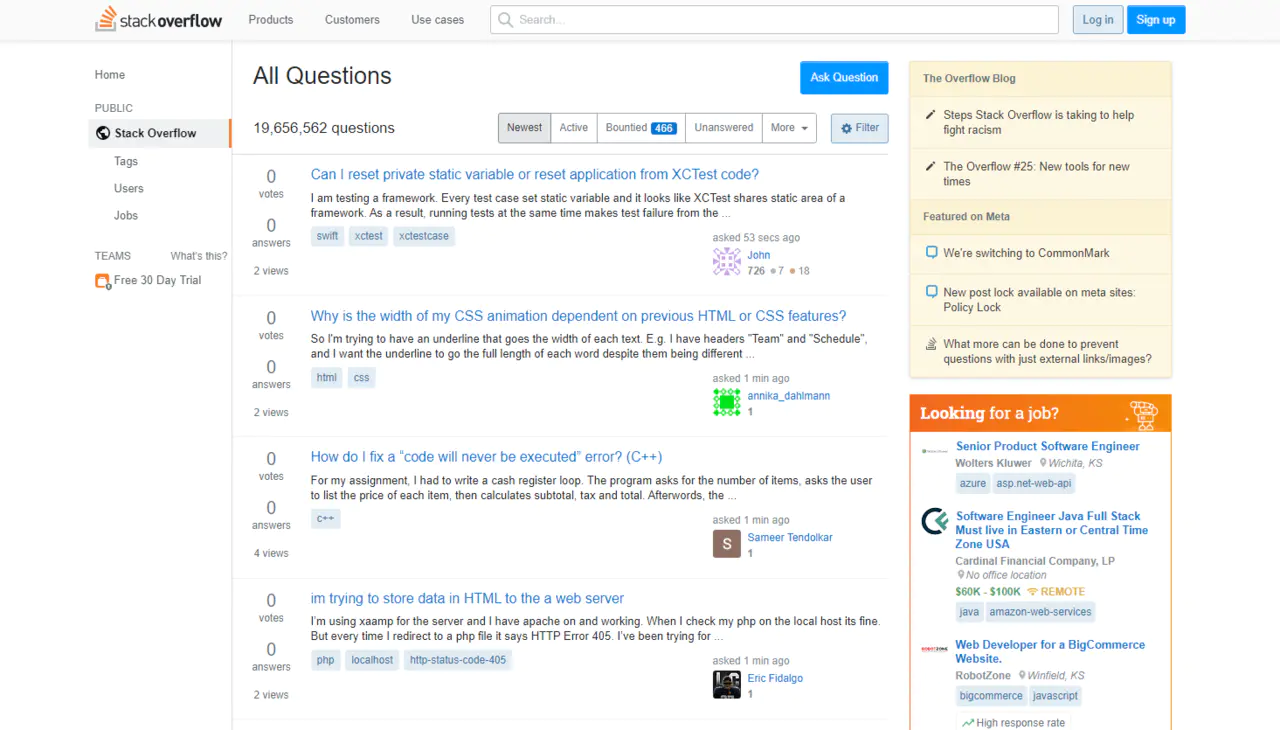Viewport: 1280px width, 730px height.
Task: Open the Senior Product Software Engineer job
Action: tap(1048, 446)
